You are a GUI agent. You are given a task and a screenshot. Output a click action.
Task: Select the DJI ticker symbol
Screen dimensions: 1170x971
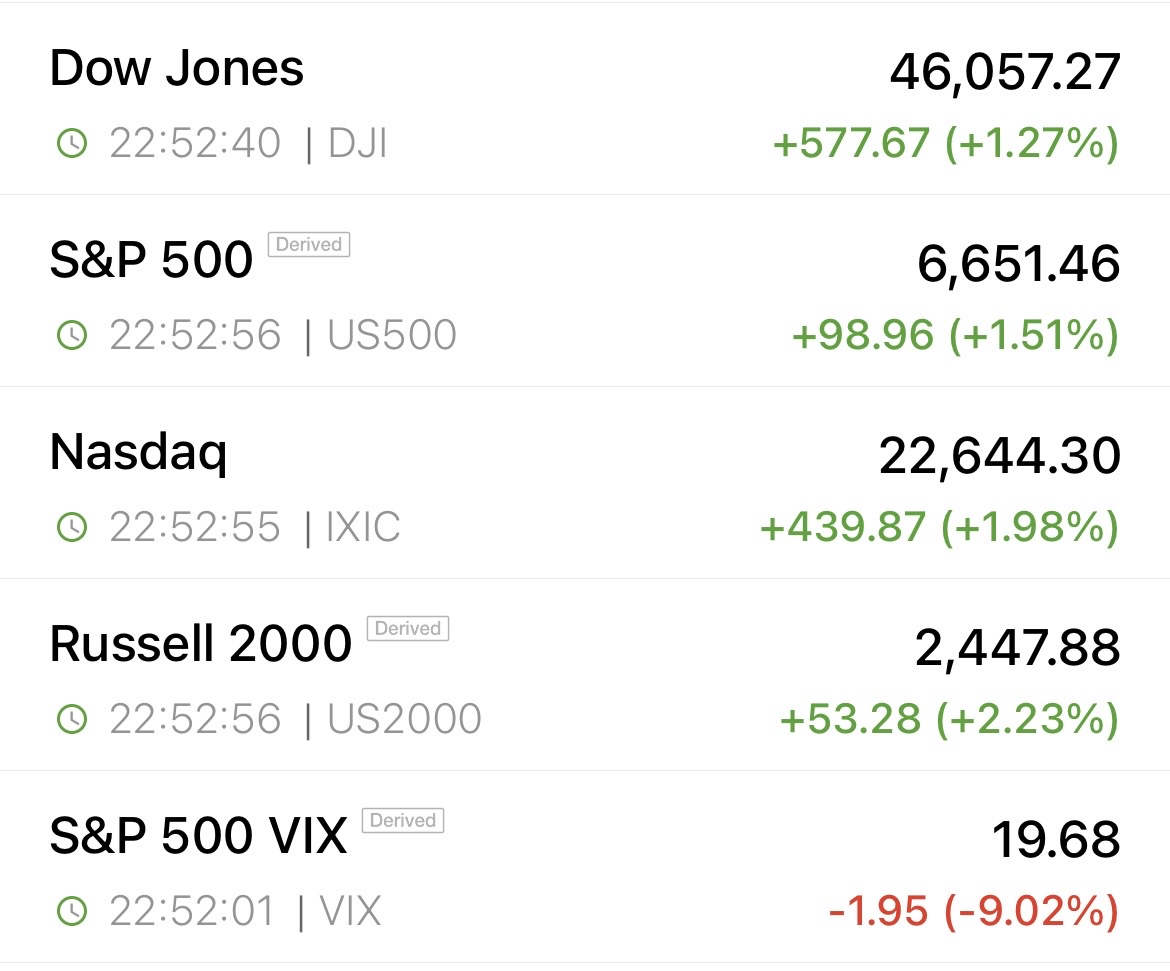(x=357, y=144)
